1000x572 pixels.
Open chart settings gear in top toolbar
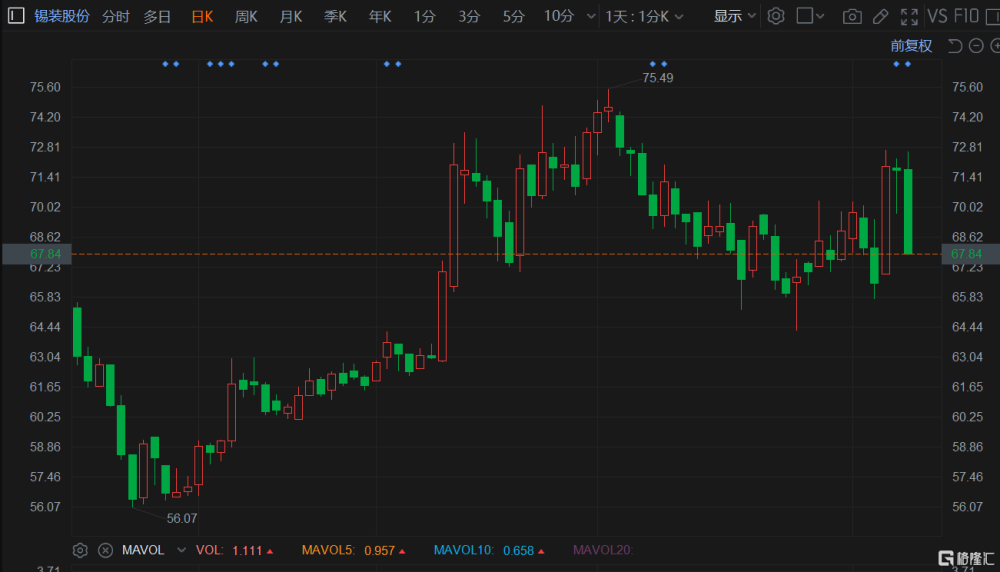(x=776, y=16)
